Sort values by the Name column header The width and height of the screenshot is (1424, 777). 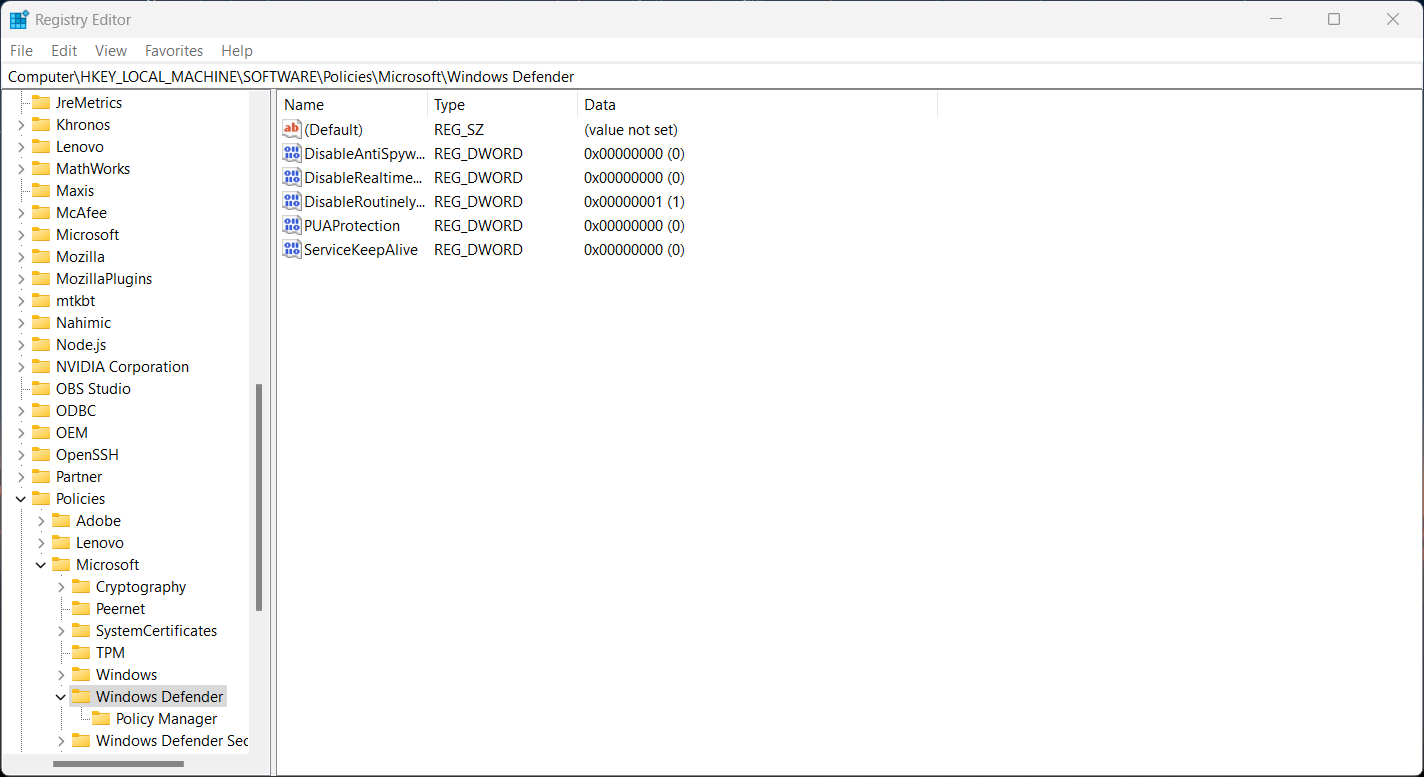coord(303,104)
